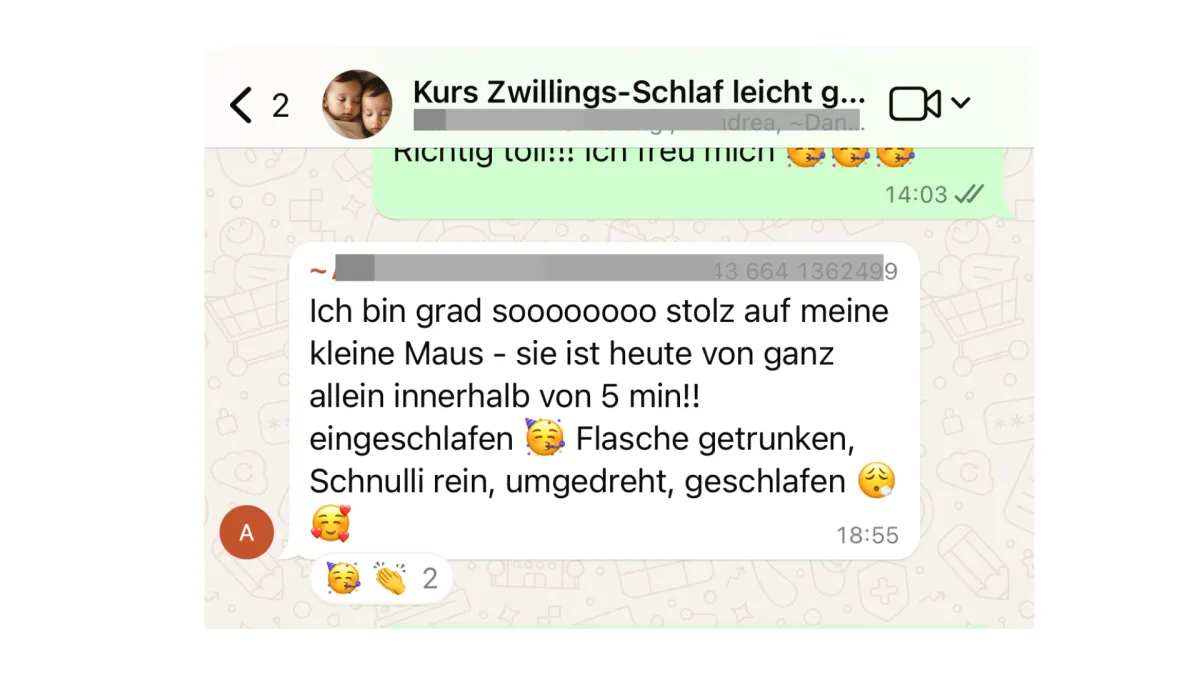
Task: Tap the back arrow chevron
Action: point(240,104)
